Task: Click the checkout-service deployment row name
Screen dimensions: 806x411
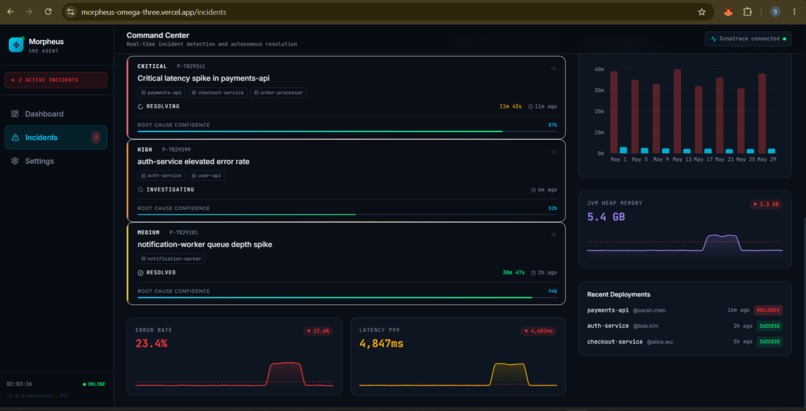Action: click(615, 342)
